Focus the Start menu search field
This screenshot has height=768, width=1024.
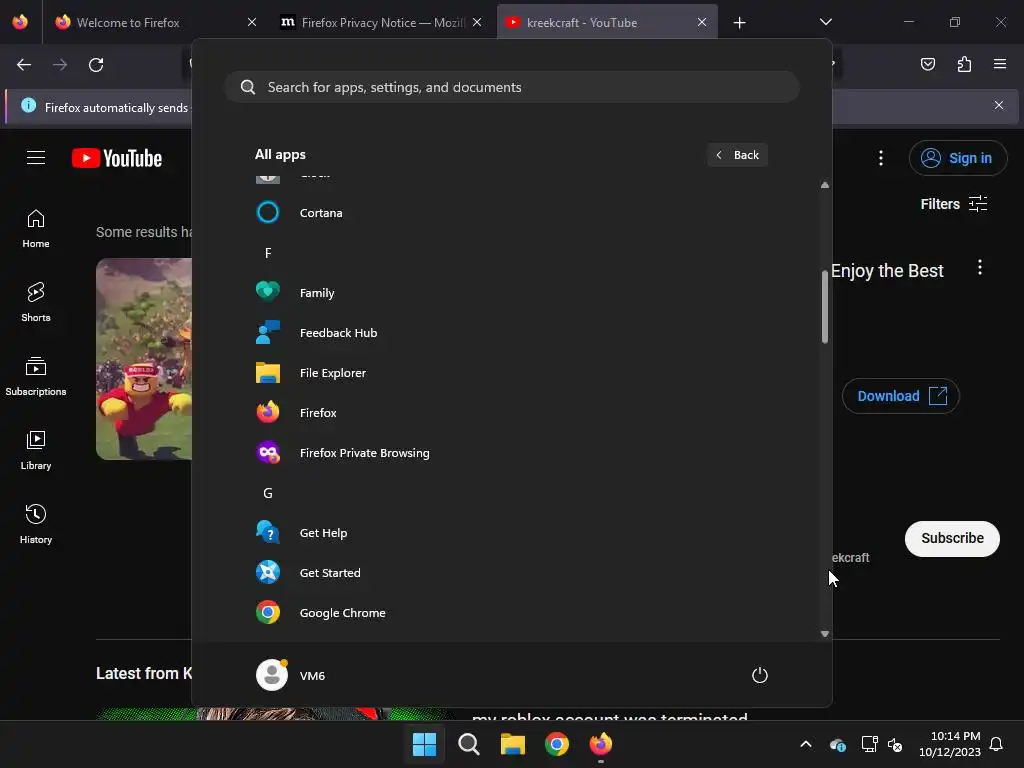[x=512, y=87]
